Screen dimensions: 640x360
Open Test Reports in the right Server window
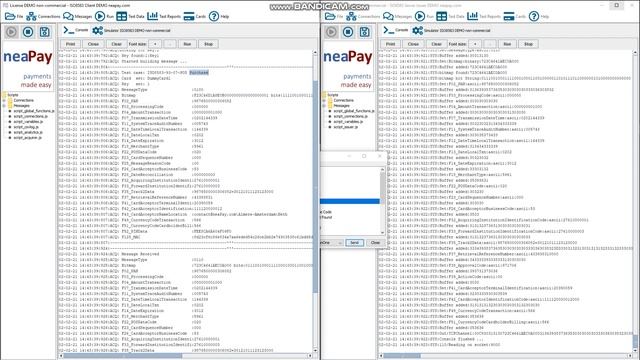point(484,16)
